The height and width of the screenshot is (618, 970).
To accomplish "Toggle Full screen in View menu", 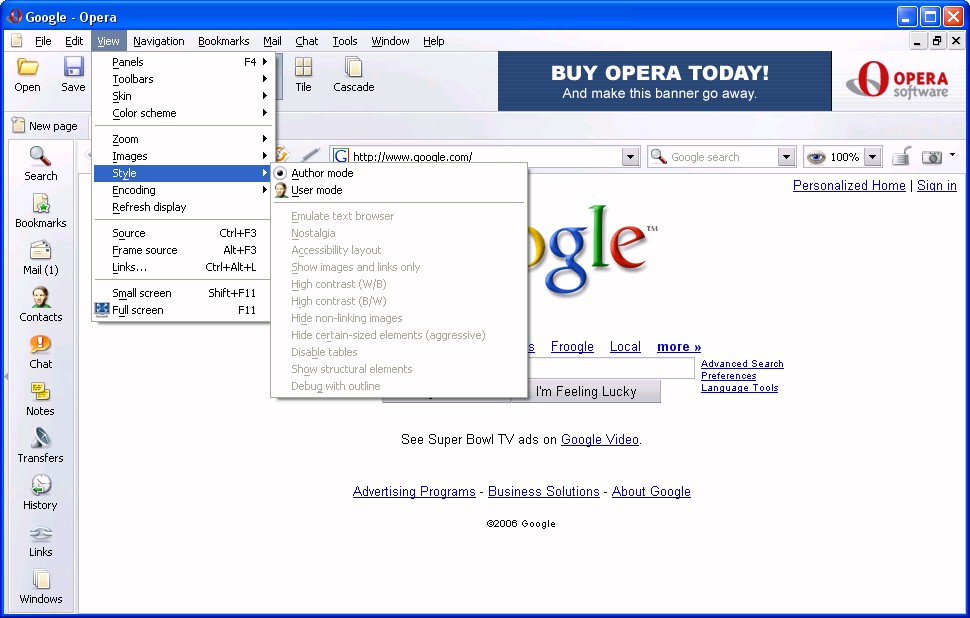I will 138,310.
